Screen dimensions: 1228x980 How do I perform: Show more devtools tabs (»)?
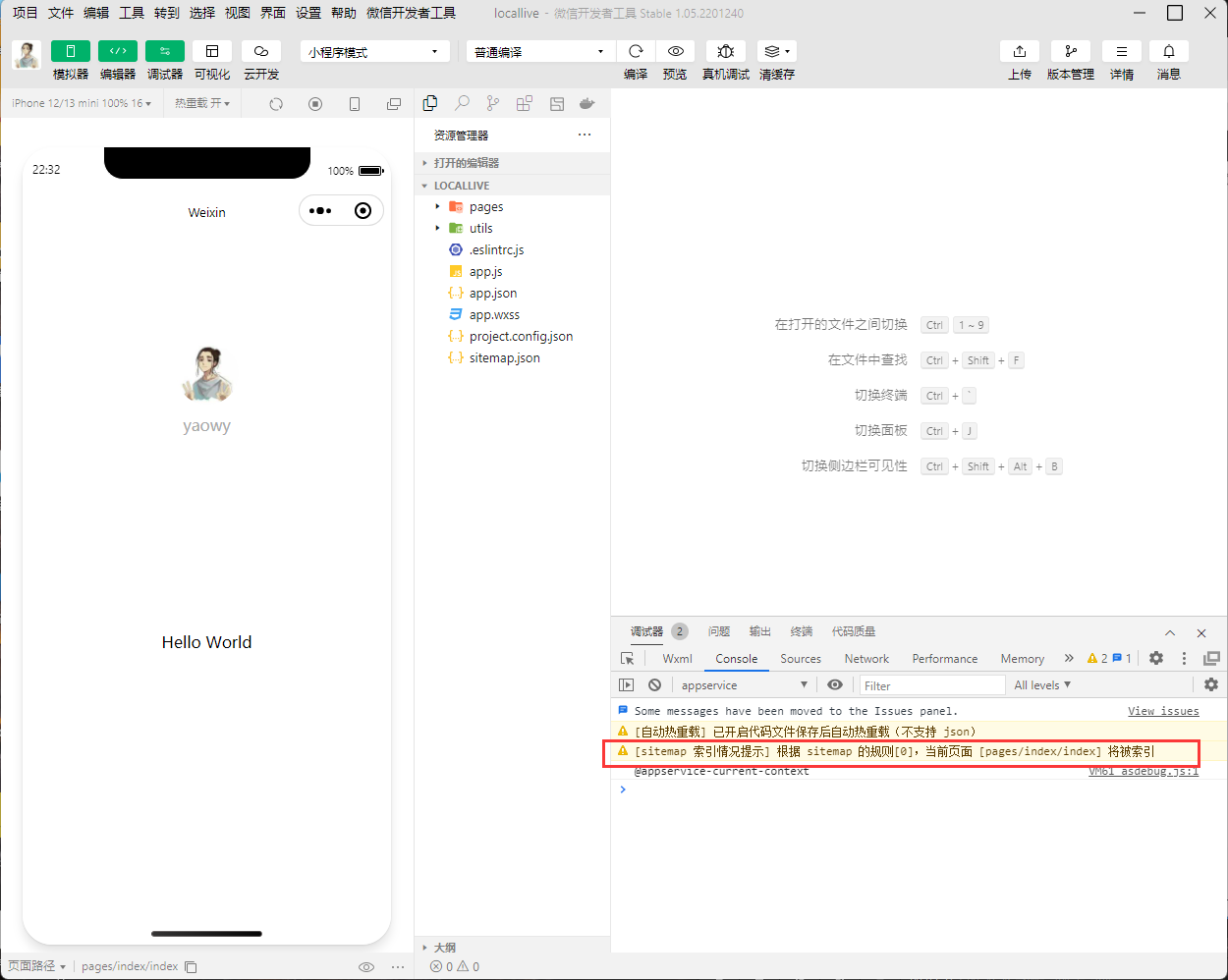[1069, 658]
